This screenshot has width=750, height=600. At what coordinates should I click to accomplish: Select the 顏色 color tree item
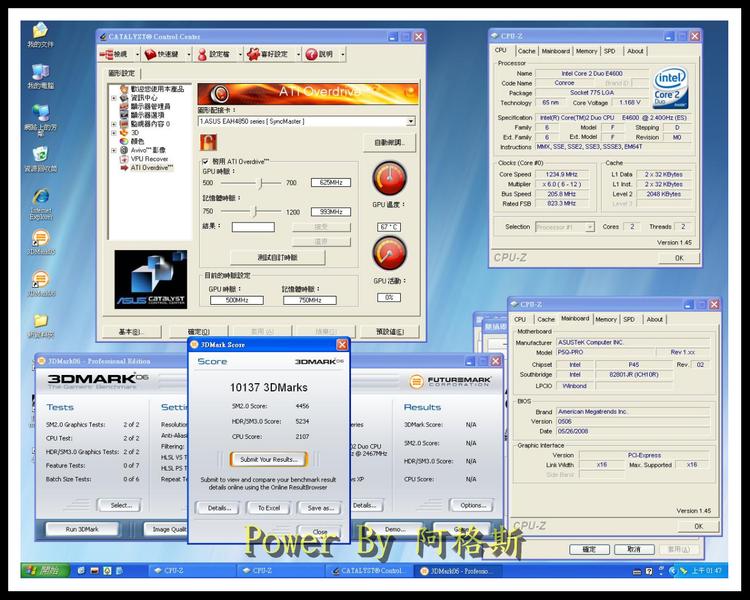[x=137, y=141]
